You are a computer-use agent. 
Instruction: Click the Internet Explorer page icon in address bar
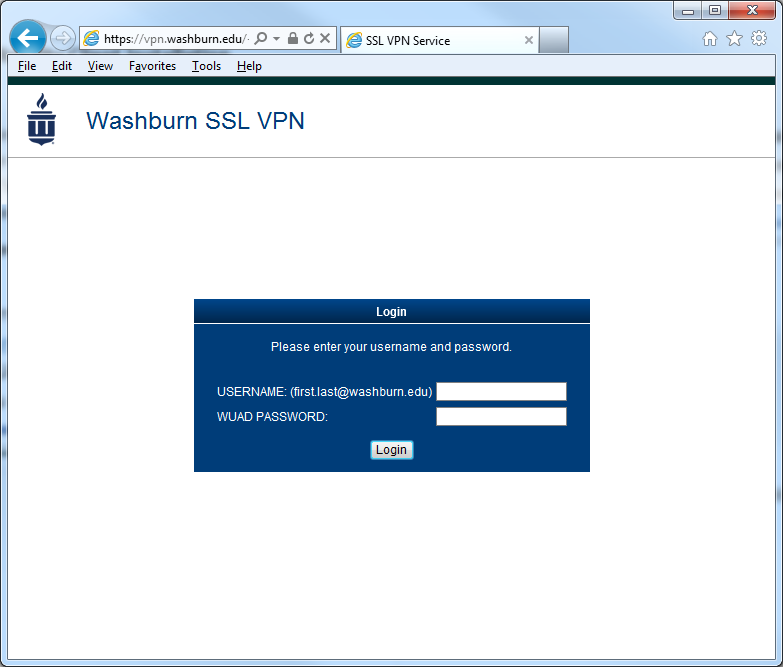(x=91, y=38)
